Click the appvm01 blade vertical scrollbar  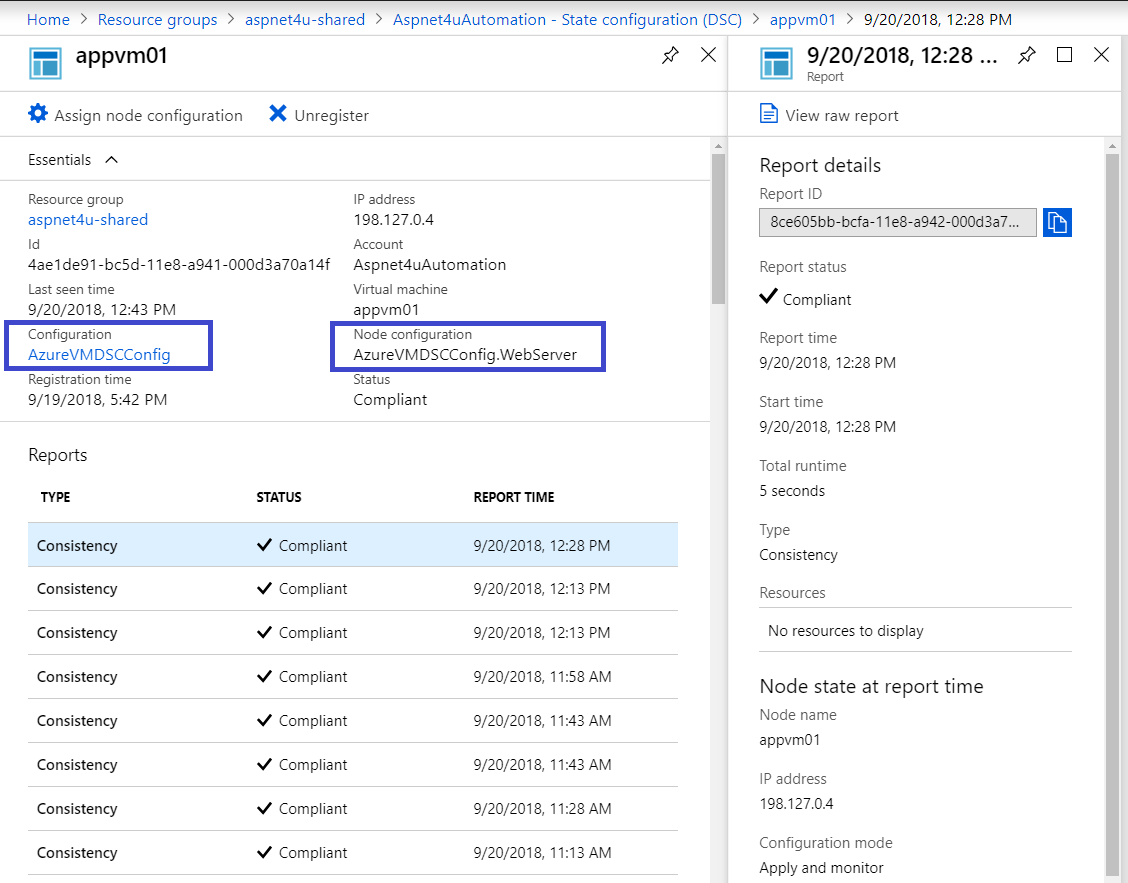click(x=718, y=230)
